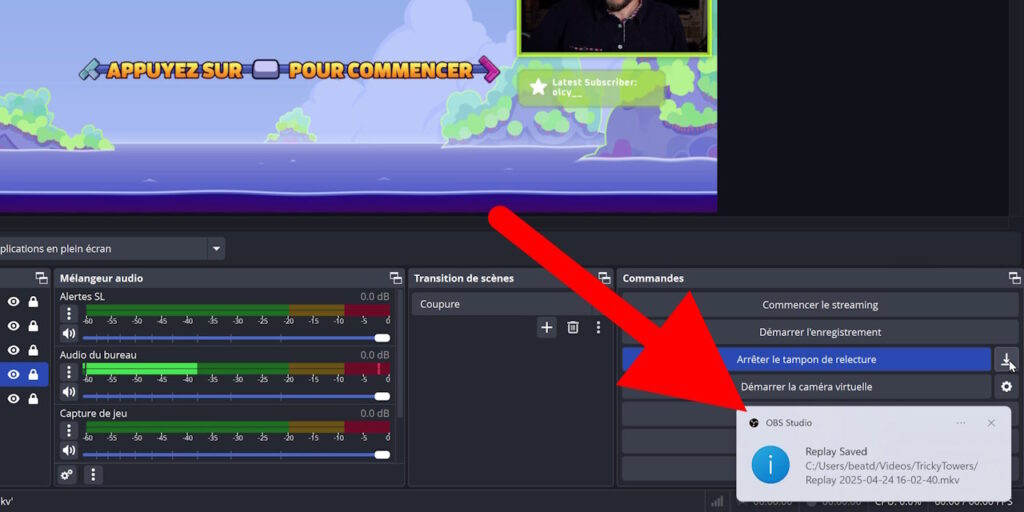This screenshot has height=512, width=1024.
Task: Select the Latest Subscriber widget in preview
Action: (592, 88)
